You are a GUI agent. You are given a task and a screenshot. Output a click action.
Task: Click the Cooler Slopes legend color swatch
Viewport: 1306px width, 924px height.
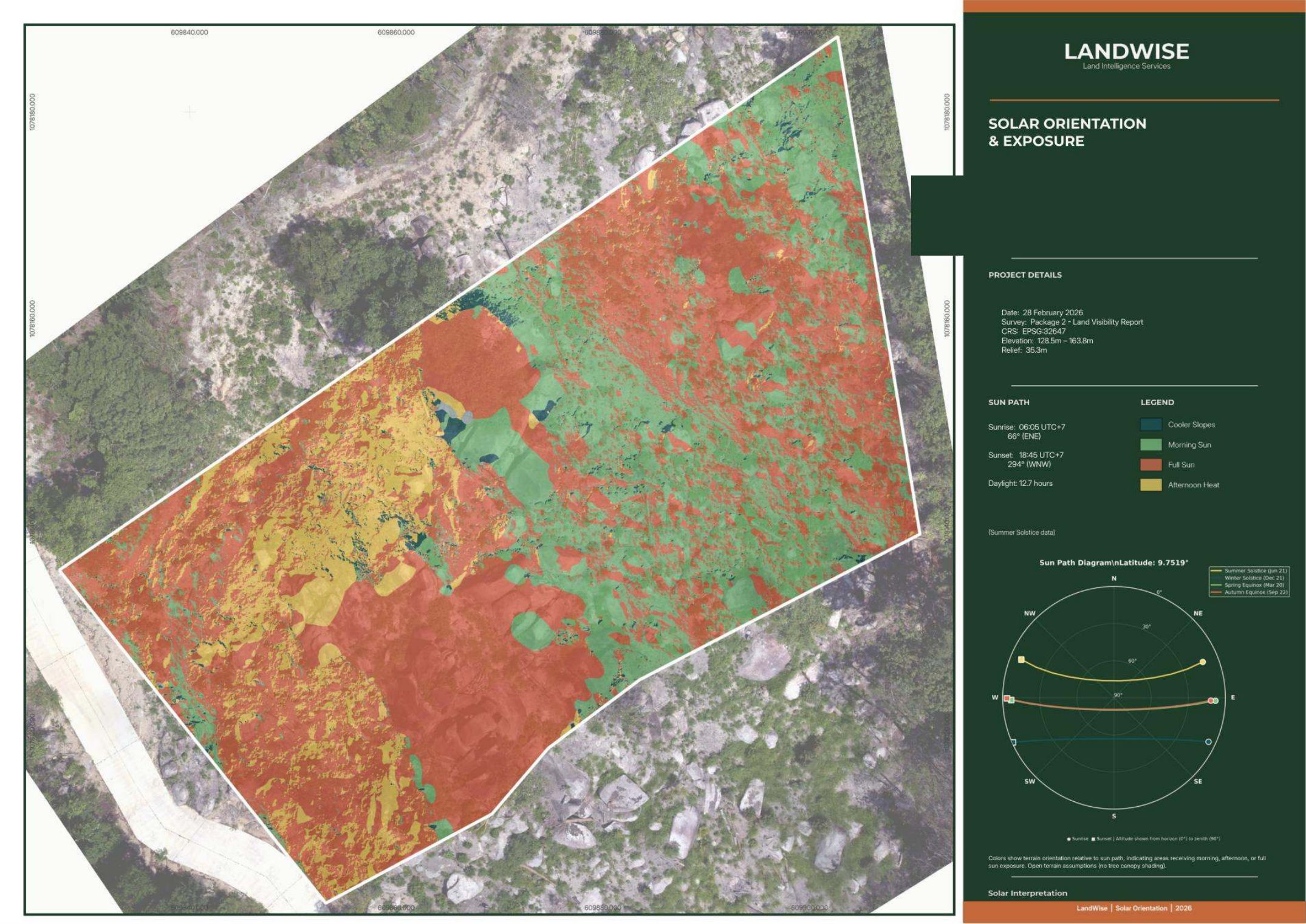(x=1150, y=425)
